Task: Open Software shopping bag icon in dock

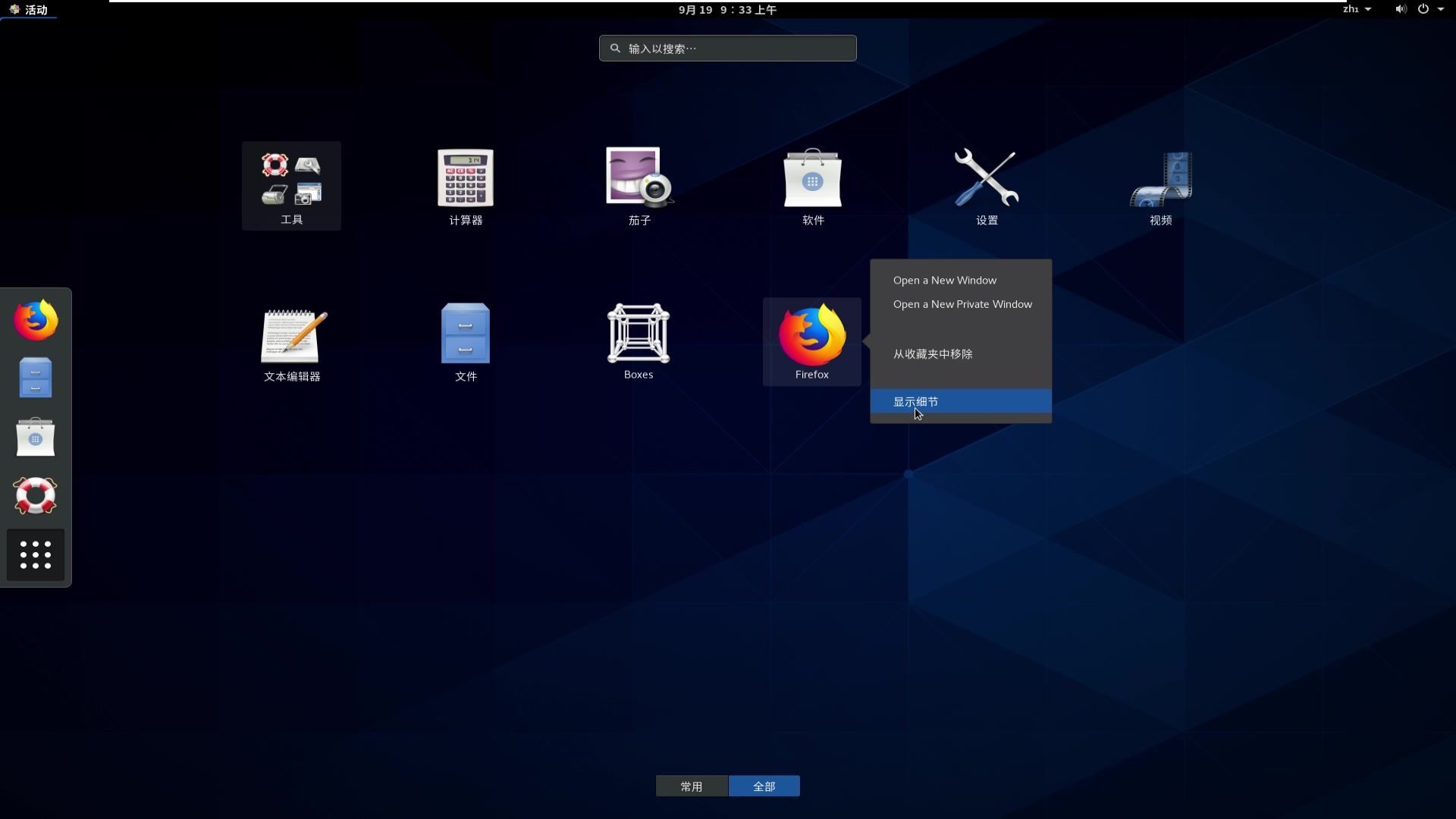Action: tap(36, 437)
